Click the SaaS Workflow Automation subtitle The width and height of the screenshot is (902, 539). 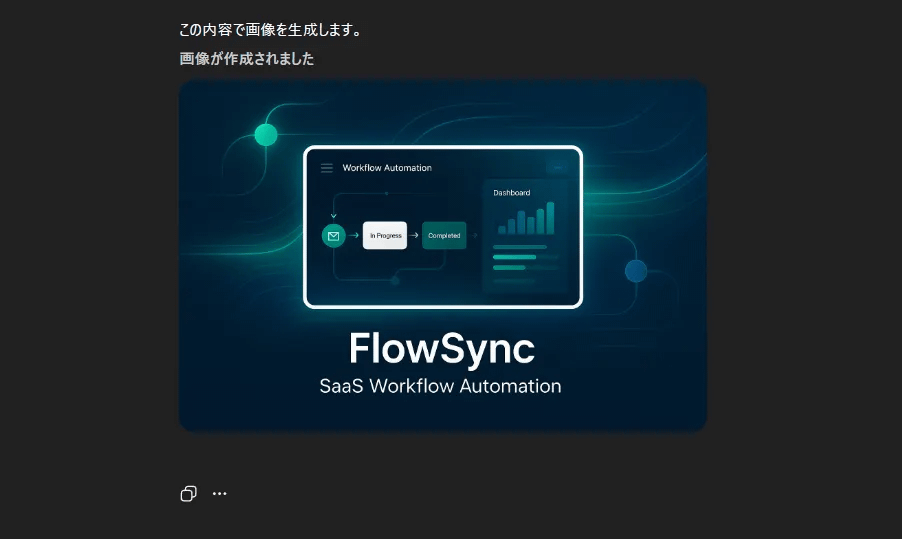point(440,386)
